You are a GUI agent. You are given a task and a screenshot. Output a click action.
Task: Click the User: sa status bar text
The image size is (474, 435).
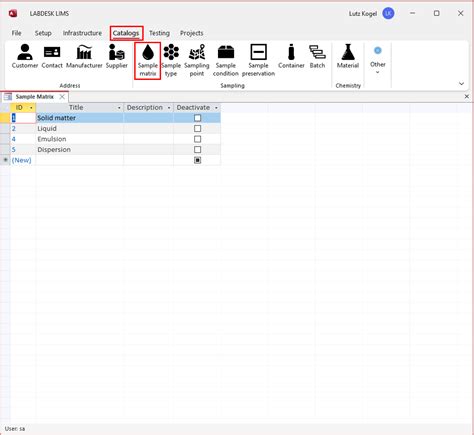tap(15, 429)
